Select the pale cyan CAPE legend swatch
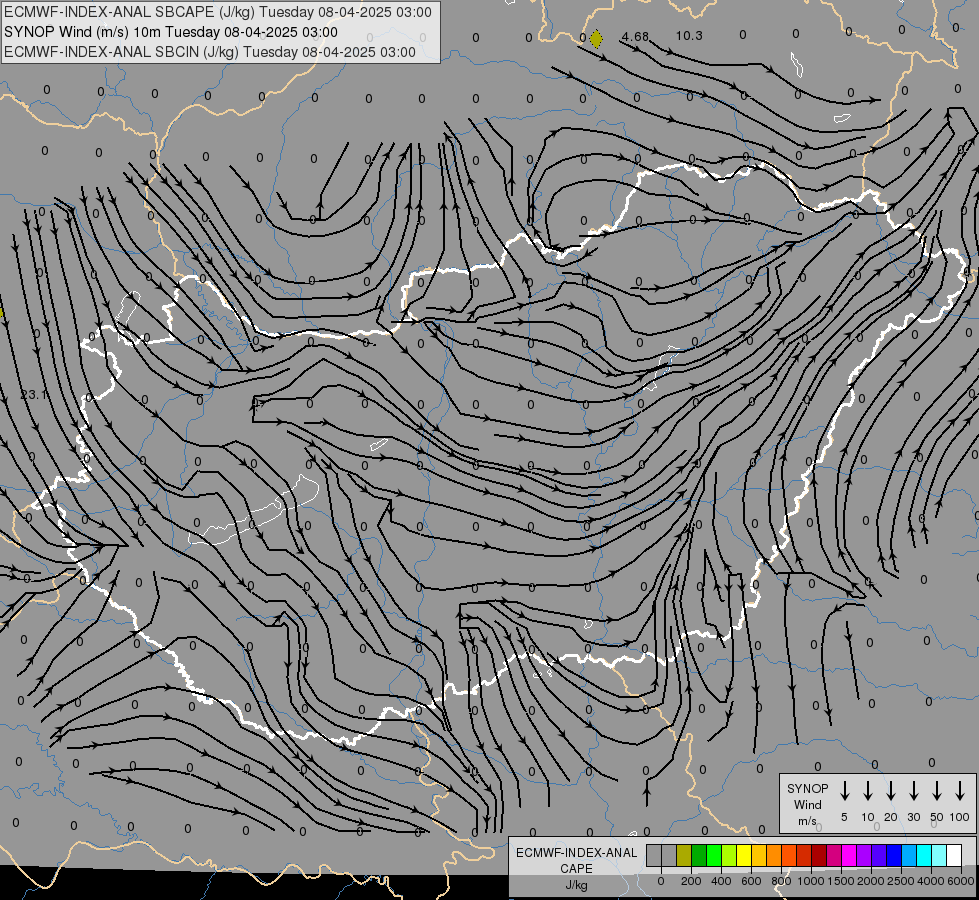This screenshot has height=900, width=979. [x=940, y=855]
